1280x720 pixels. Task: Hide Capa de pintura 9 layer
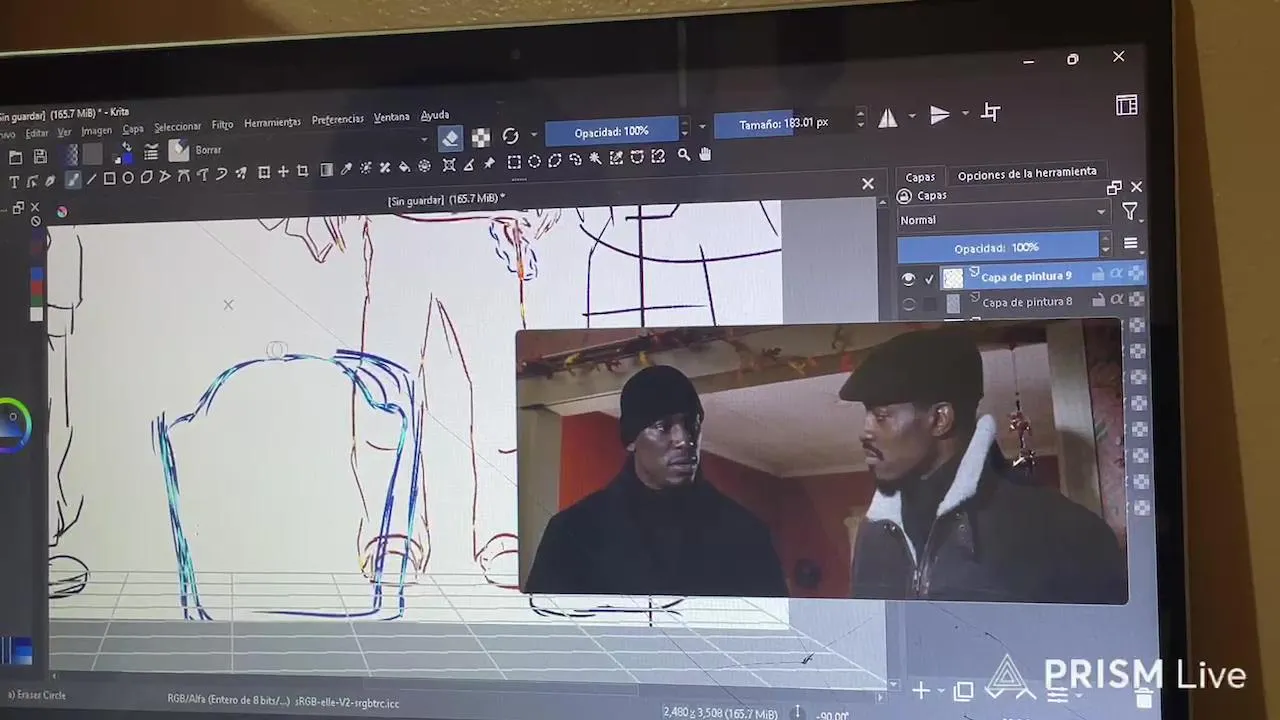click(x=908, y=279)
